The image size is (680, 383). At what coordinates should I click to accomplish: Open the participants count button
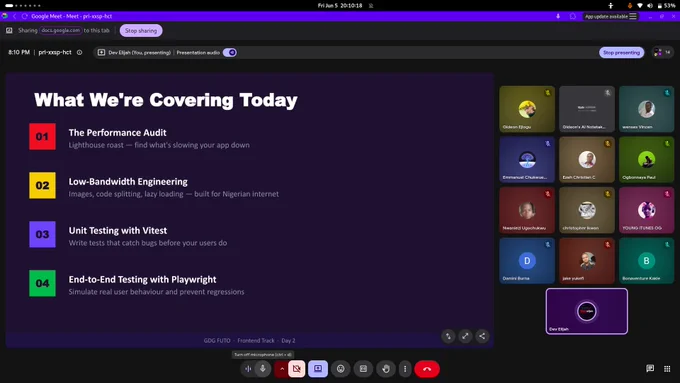(663, 52)
